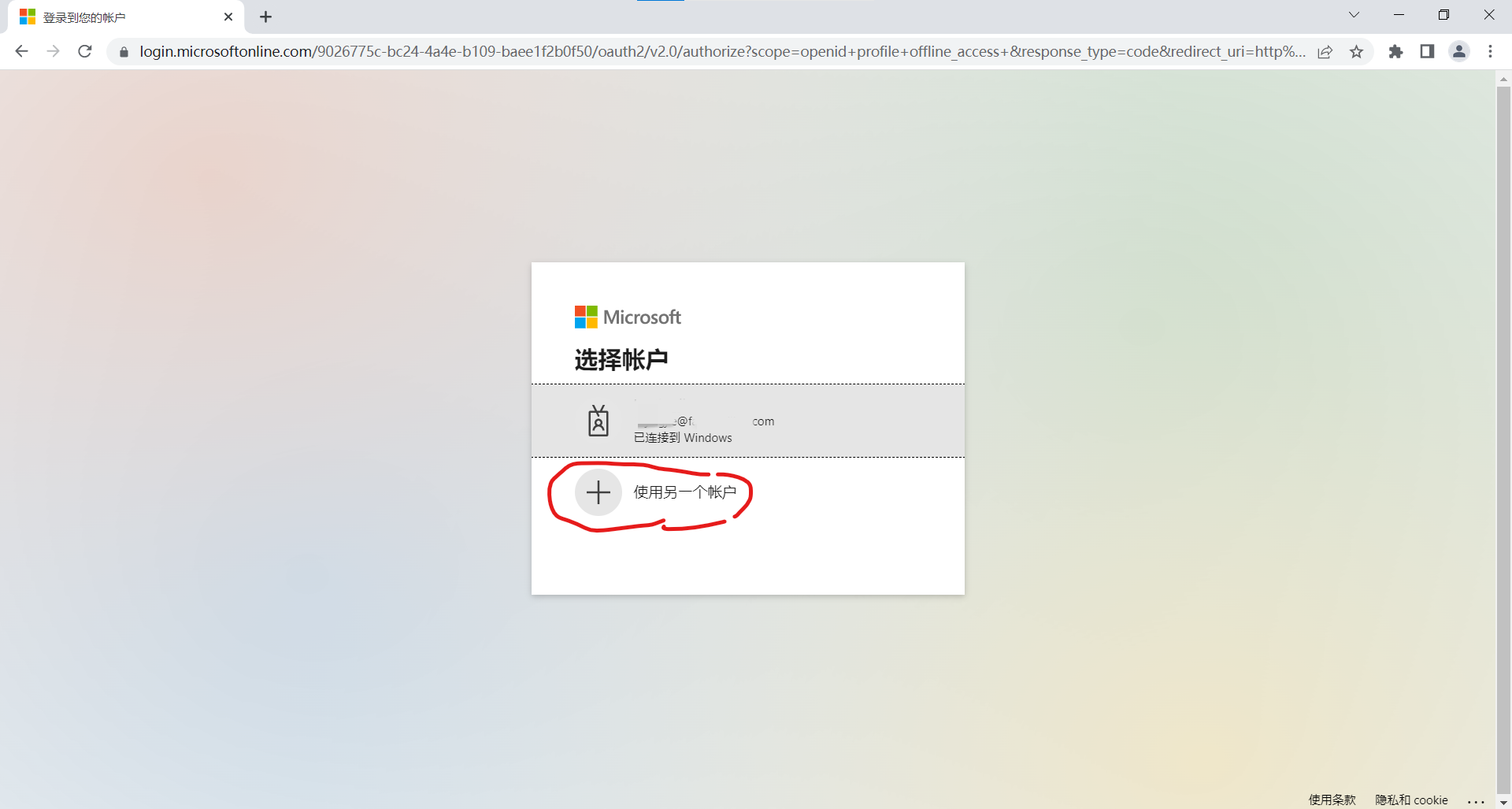
Task: Open the 使用条款 link
Action: (x=1332, y=800)
